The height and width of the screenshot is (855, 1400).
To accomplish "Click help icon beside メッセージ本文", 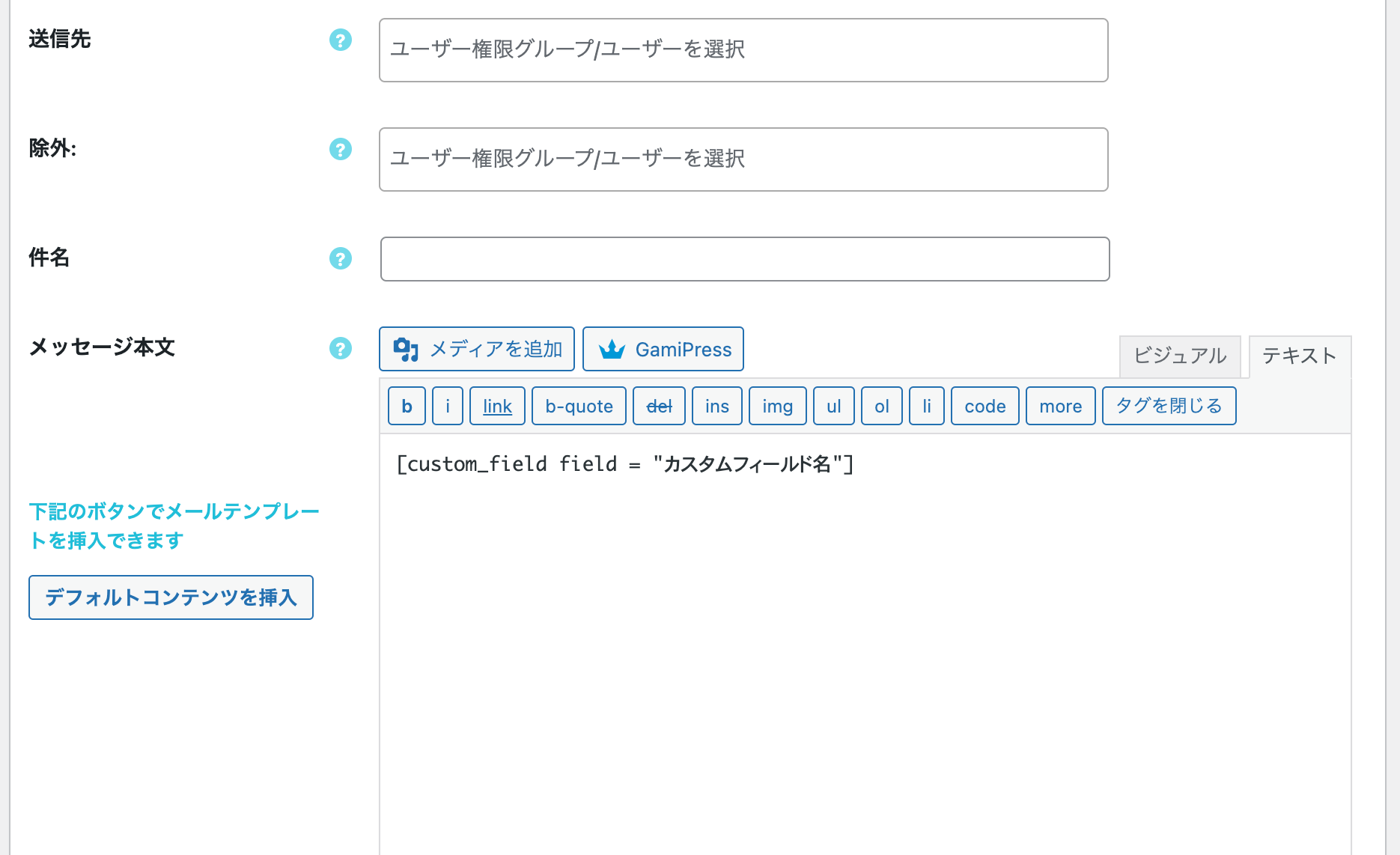I will tap(341, 348).
